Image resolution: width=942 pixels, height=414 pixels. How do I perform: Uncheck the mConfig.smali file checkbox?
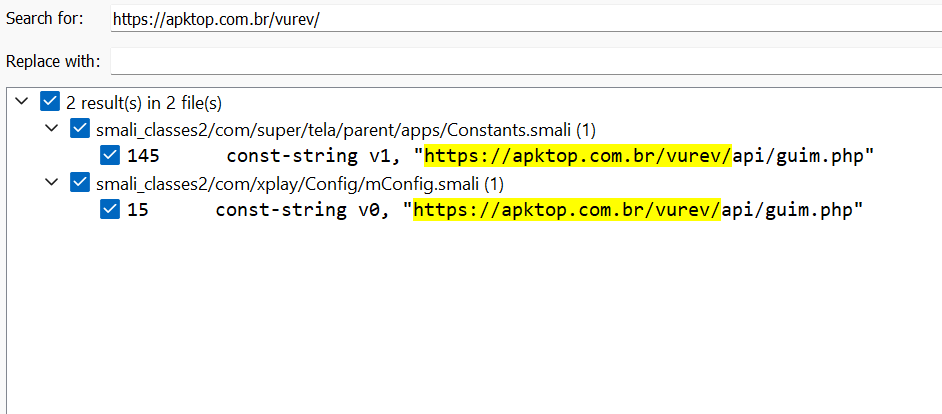coord(80,183)
